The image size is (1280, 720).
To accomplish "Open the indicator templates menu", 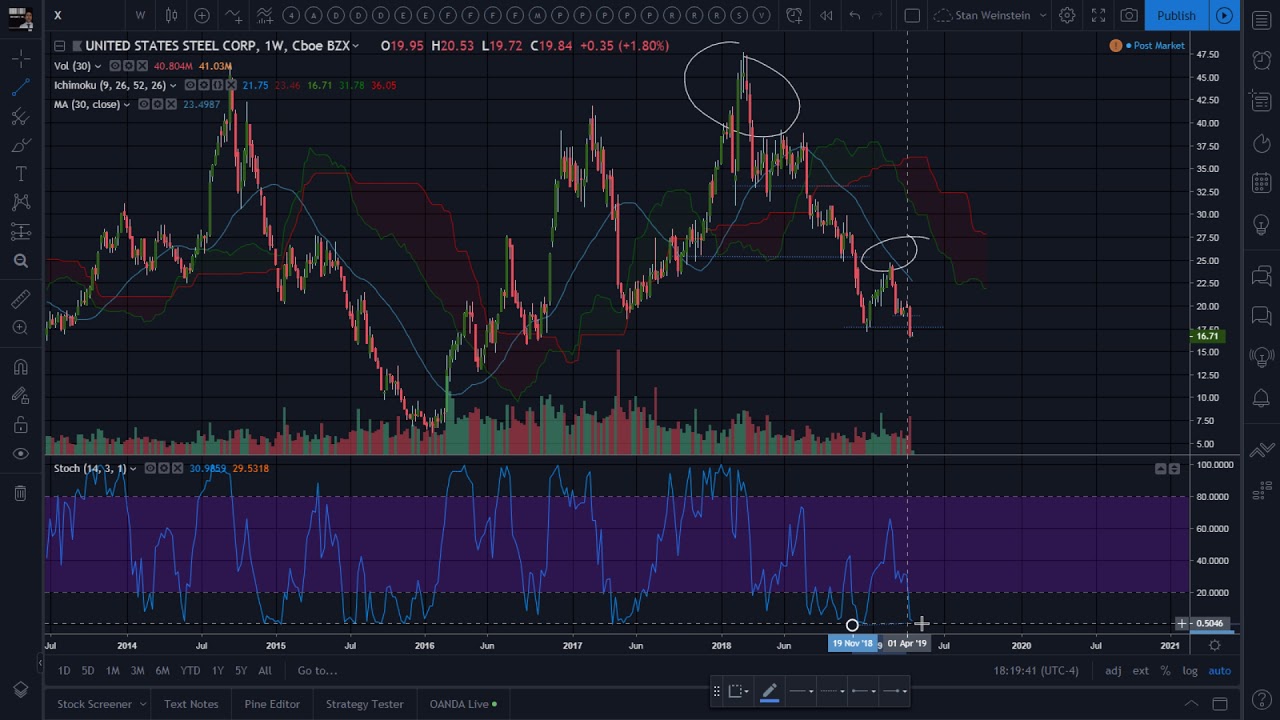I will click(264, 15).
